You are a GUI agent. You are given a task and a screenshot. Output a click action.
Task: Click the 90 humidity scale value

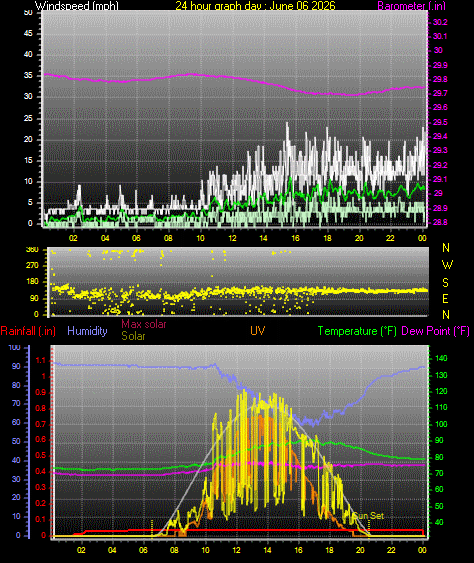(x=16, y=367)
